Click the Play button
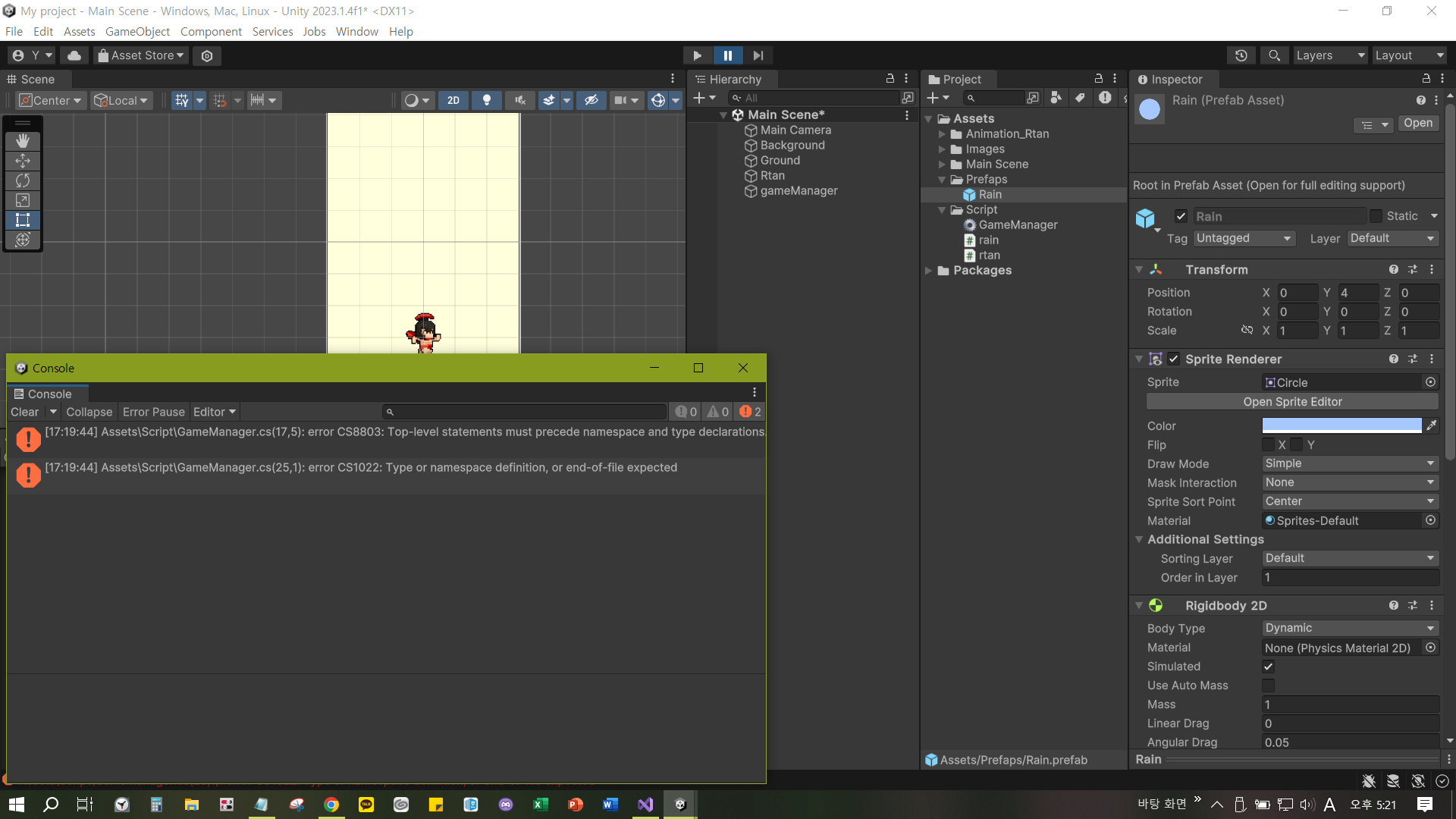This screenshot has width=1456, height=819. [x=697, y=55]
